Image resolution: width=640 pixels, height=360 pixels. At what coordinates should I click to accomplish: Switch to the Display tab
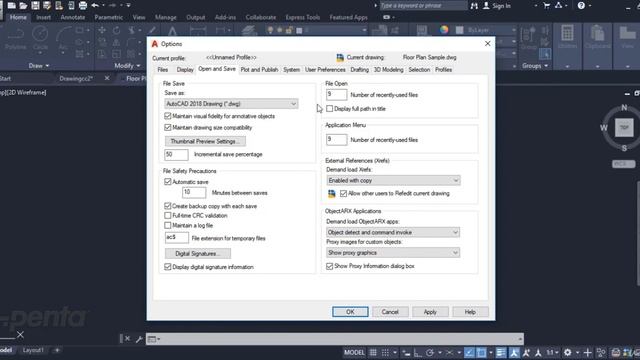[185, 70]
